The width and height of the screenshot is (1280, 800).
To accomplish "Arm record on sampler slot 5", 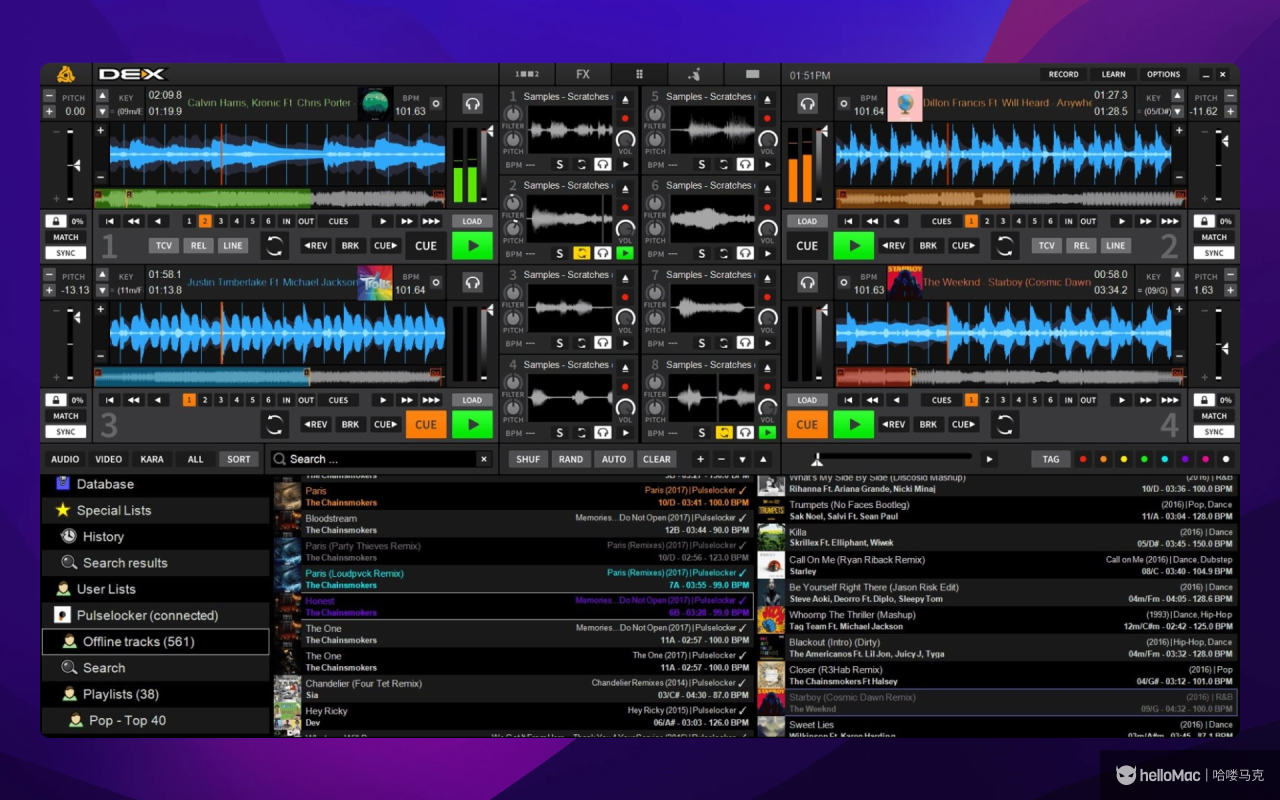I will point(768,118).
